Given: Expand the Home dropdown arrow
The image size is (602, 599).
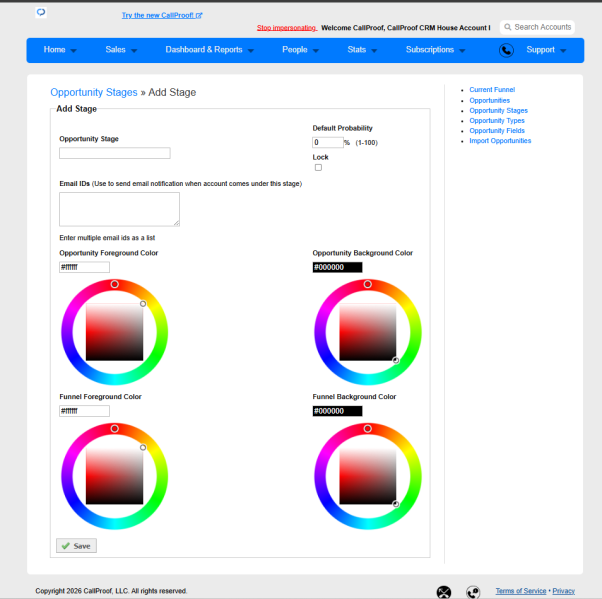Looking at the screenshot, I should click(74, 51).
